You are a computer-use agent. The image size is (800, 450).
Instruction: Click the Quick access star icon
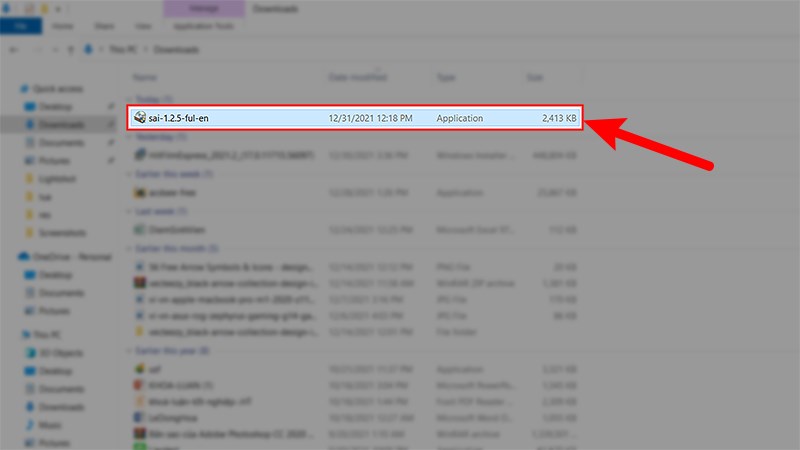click(24, 89)
